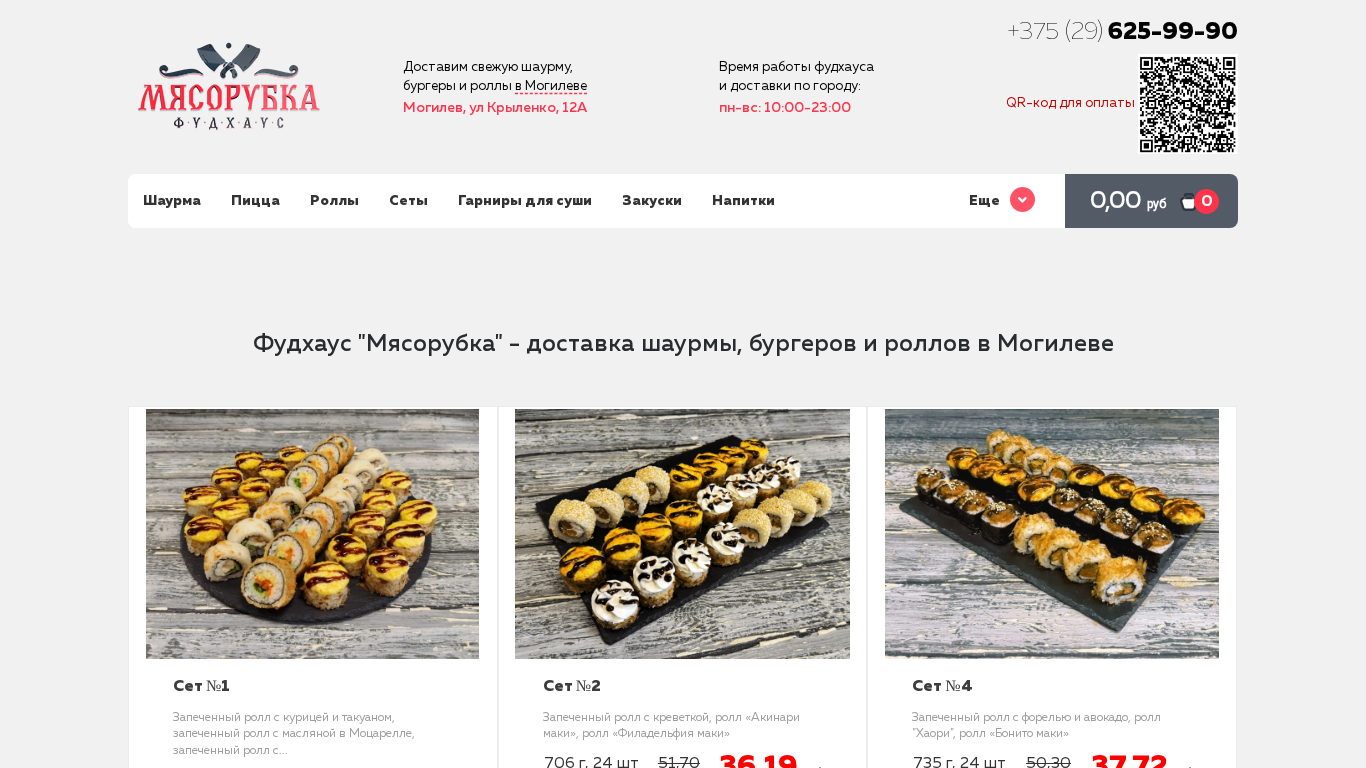Click cart total 0,00 руб
Image resolution: width=1366 pixels, height=768 pixels.
point(1128,201)
